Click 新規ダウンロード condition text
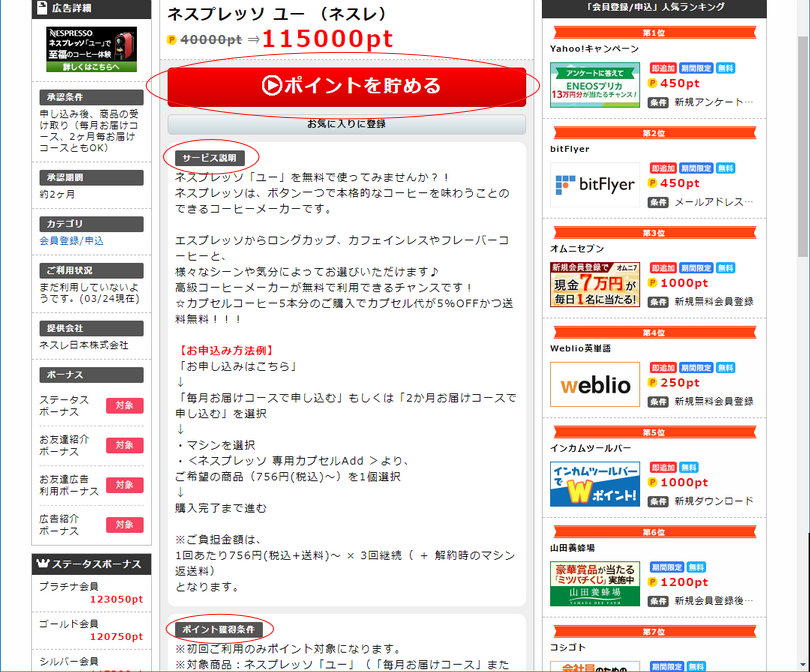This screenshot has width=810, height=672. coord(714,501)
